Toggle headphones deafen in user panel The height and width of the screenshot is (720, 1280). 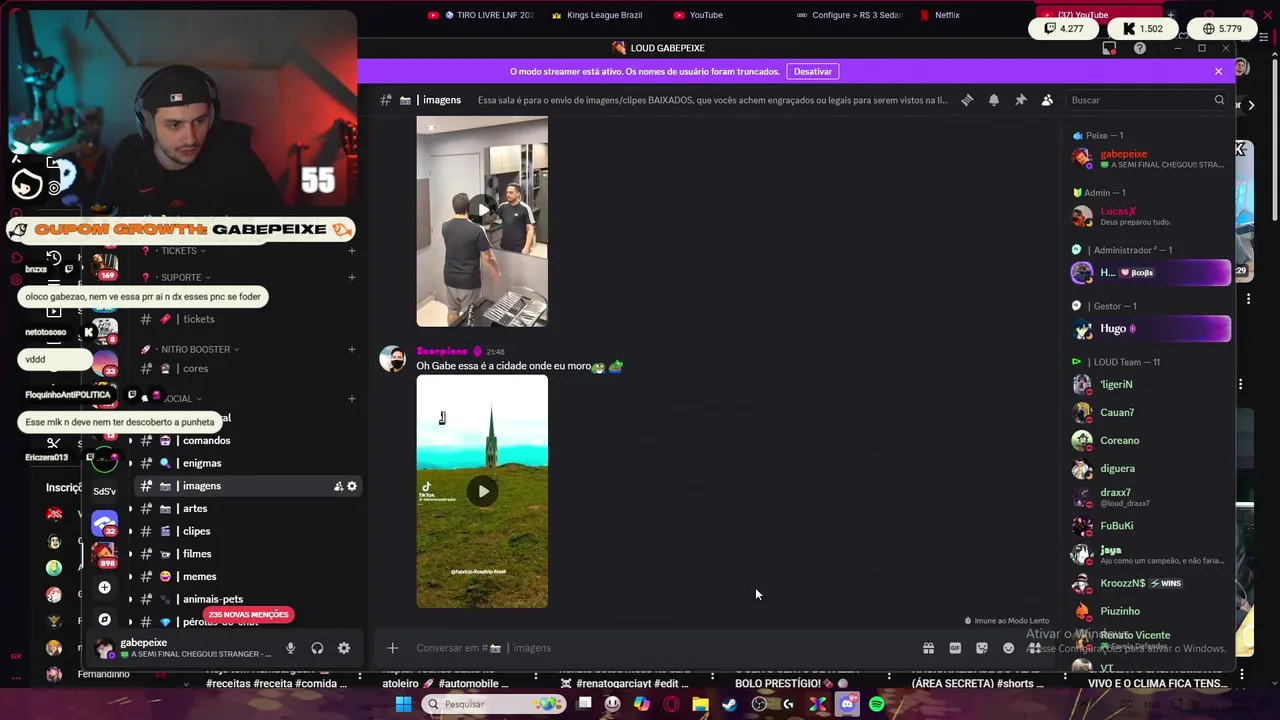click(317, 648)
